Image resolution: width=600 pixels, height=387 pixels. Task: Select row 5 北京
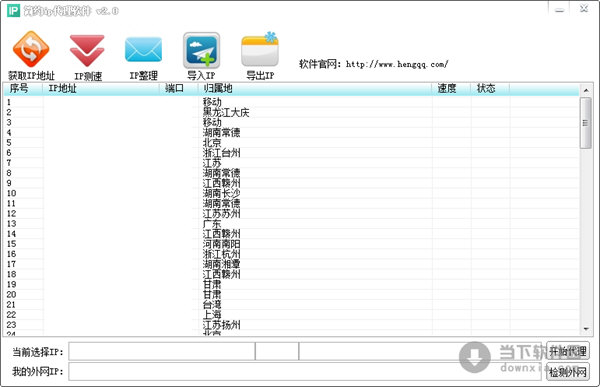(x=291, y=143)
